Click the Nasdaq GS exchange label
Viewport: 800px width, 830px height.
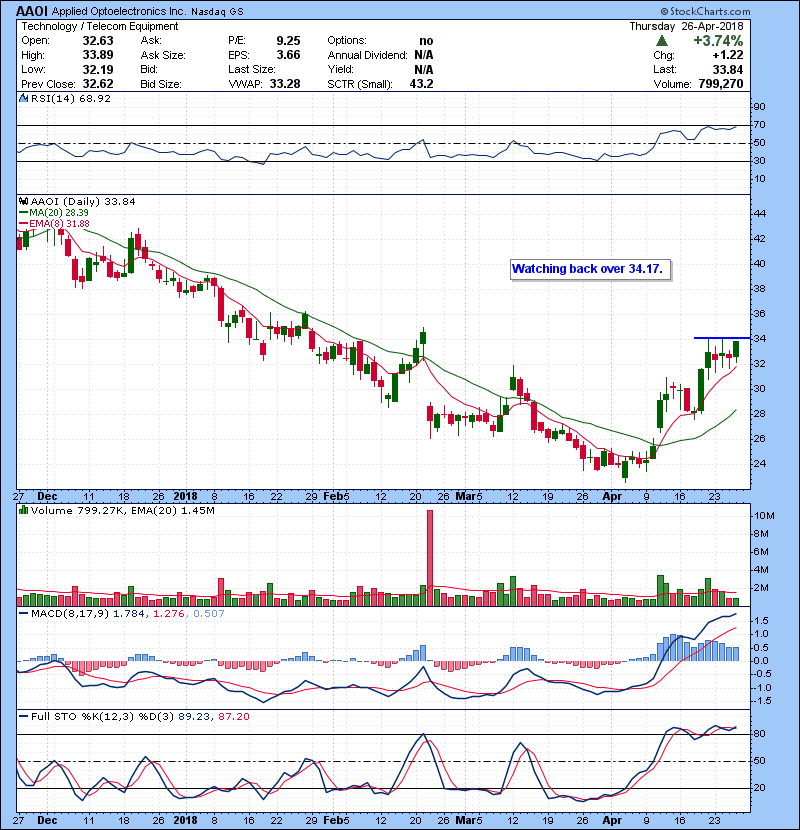click(x=217, y=12)
